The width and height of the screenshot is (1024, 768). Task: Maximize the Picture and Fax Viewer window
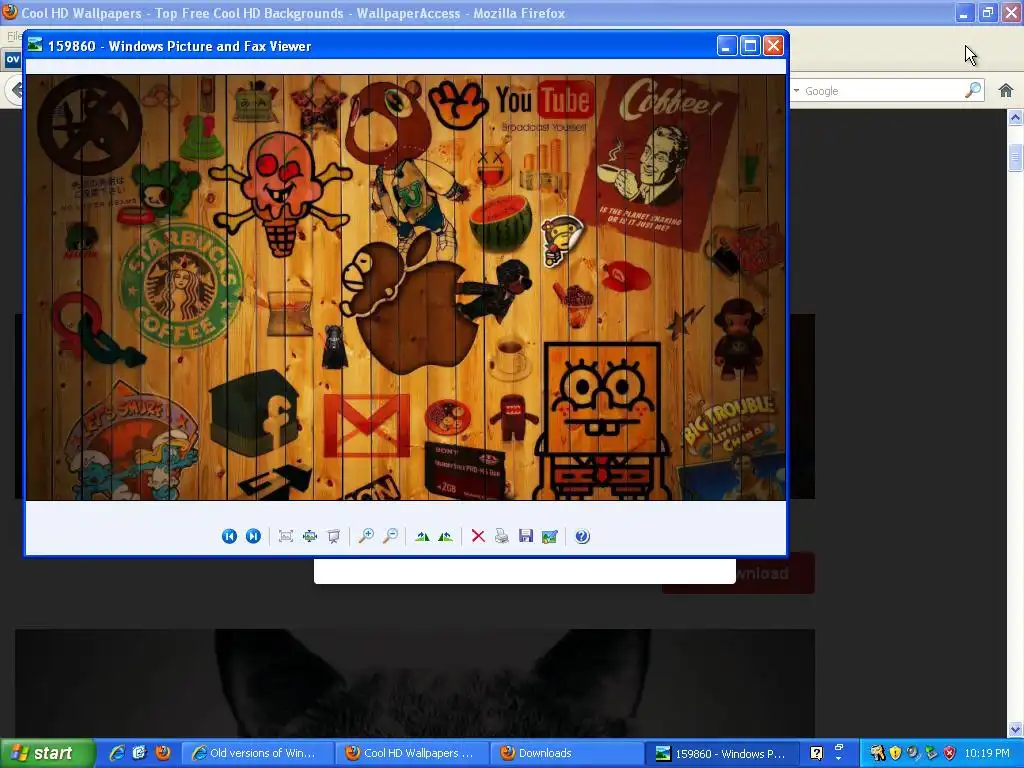[750, 46]
